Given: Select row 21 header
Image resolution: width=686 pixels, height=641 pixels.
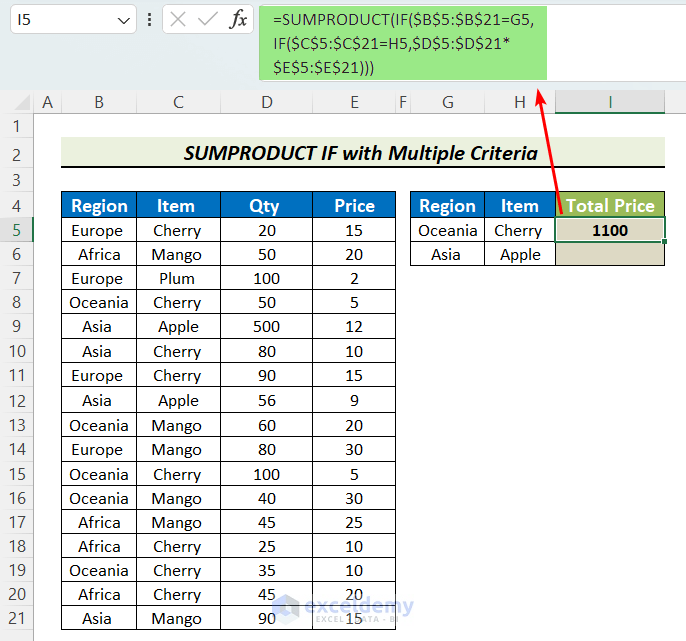Looking at the screenshot, I should click(17, 618).
